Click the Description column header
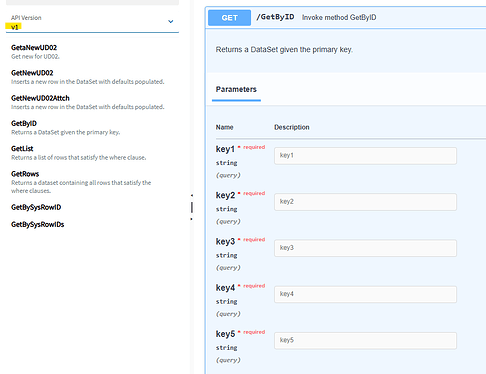The image size is (486, 374). tap(292, 127)
